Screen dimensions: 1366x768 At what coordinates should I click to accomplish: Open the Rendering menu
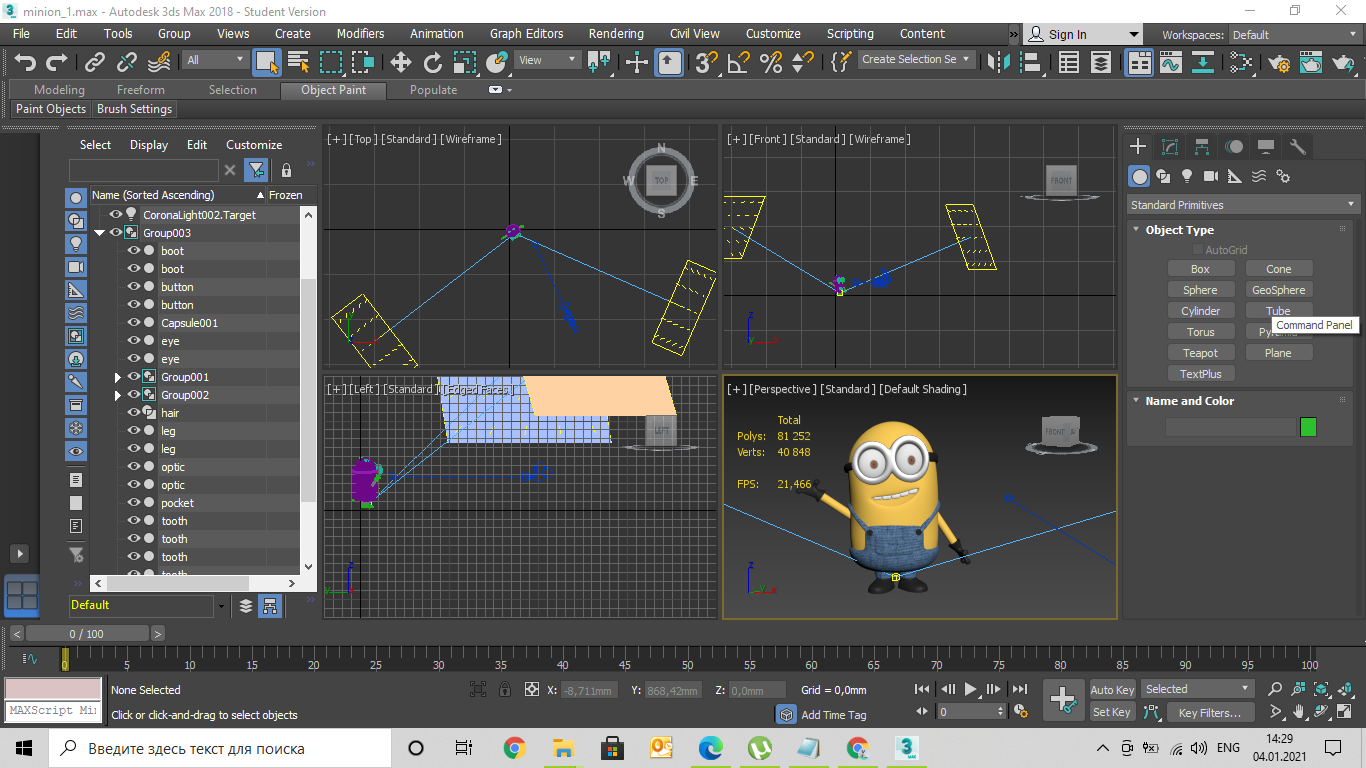pyautogui.click(x=615, y=33)
